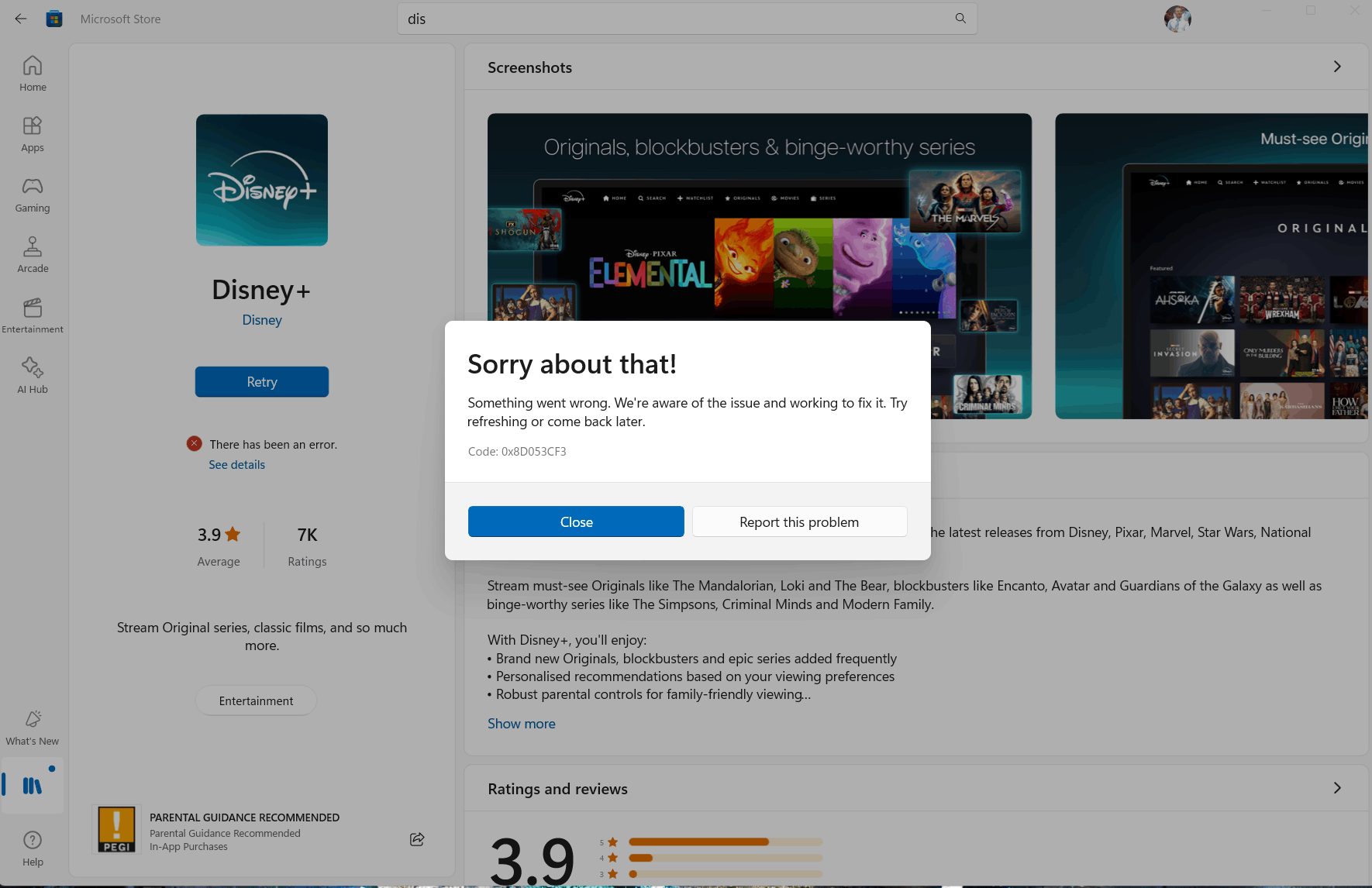
Task: Click the 5-star rating bar
Action: pos(726,842)
